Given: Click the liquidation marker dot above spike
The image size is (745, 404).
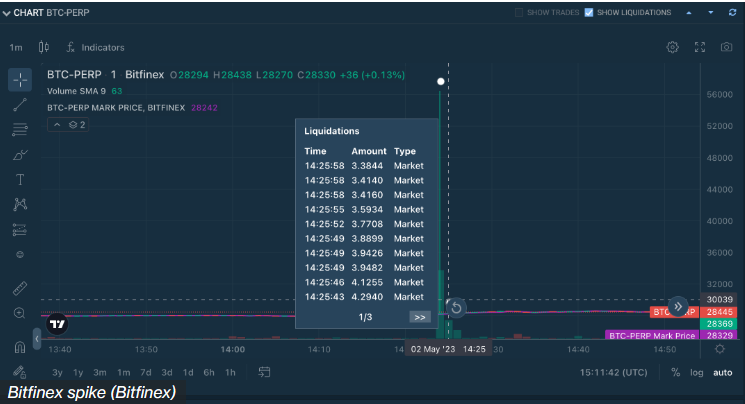Looking at the screenshot, I should (441, 81).
